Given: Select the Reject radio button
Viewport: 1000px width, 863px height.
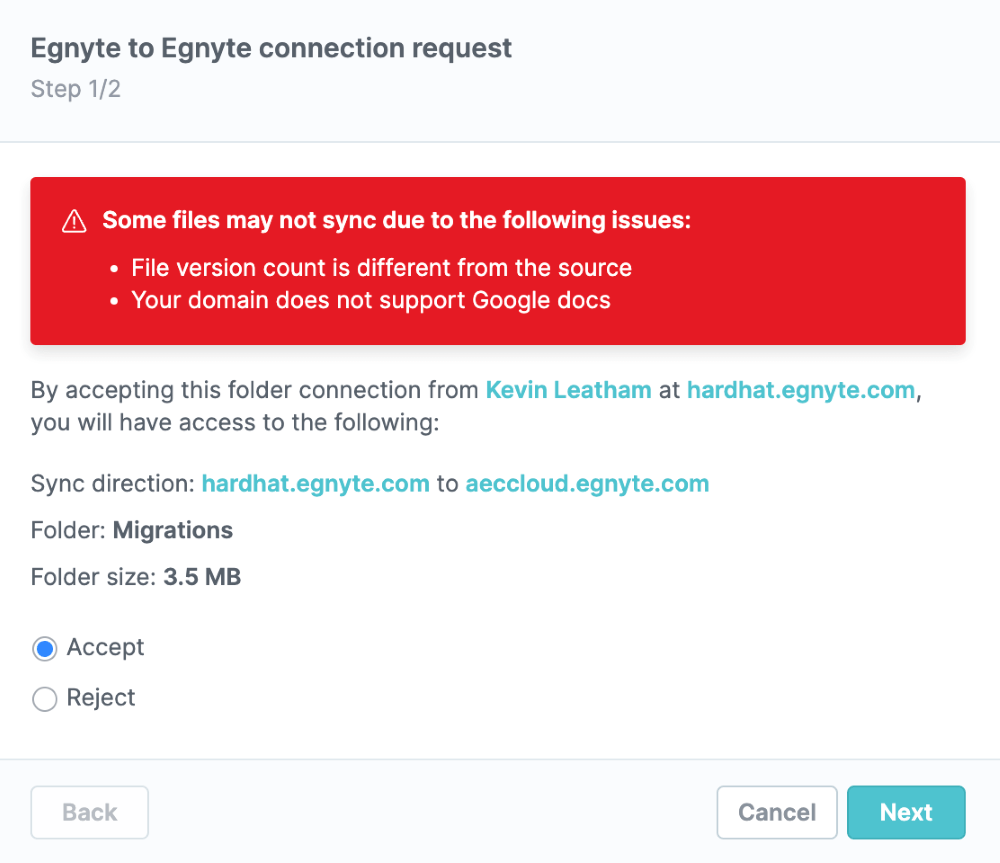Looking at the screenshot, I should [44, 699].
